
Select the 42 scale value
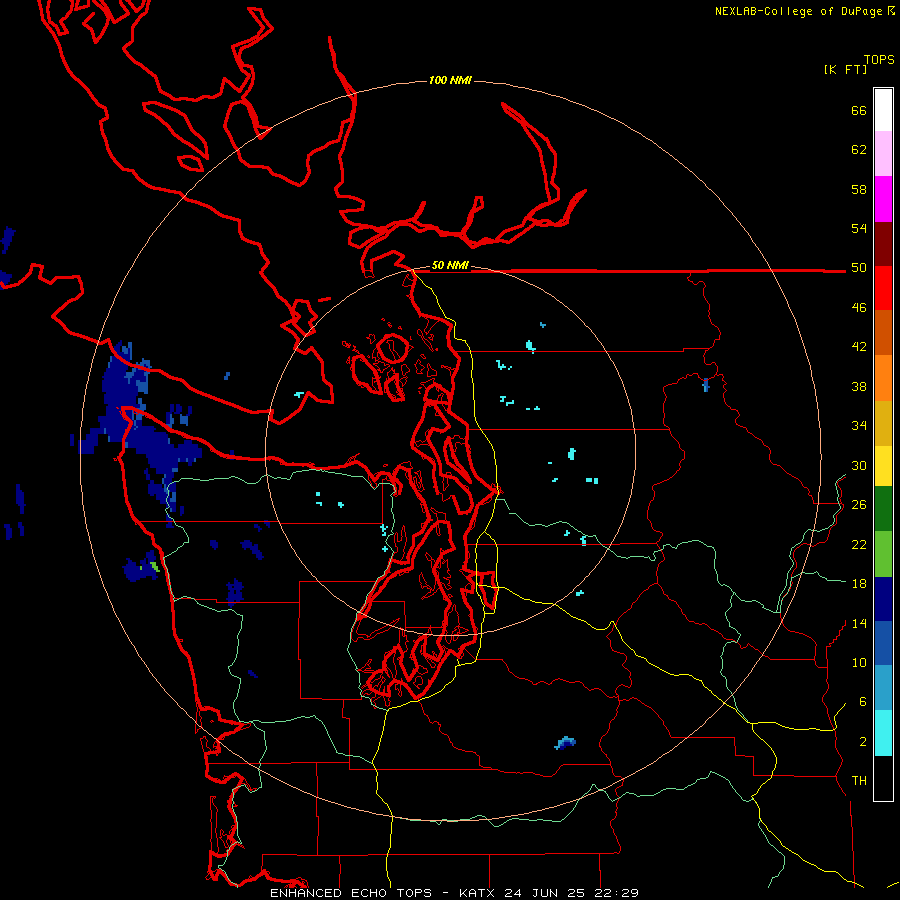coord(859,347)
